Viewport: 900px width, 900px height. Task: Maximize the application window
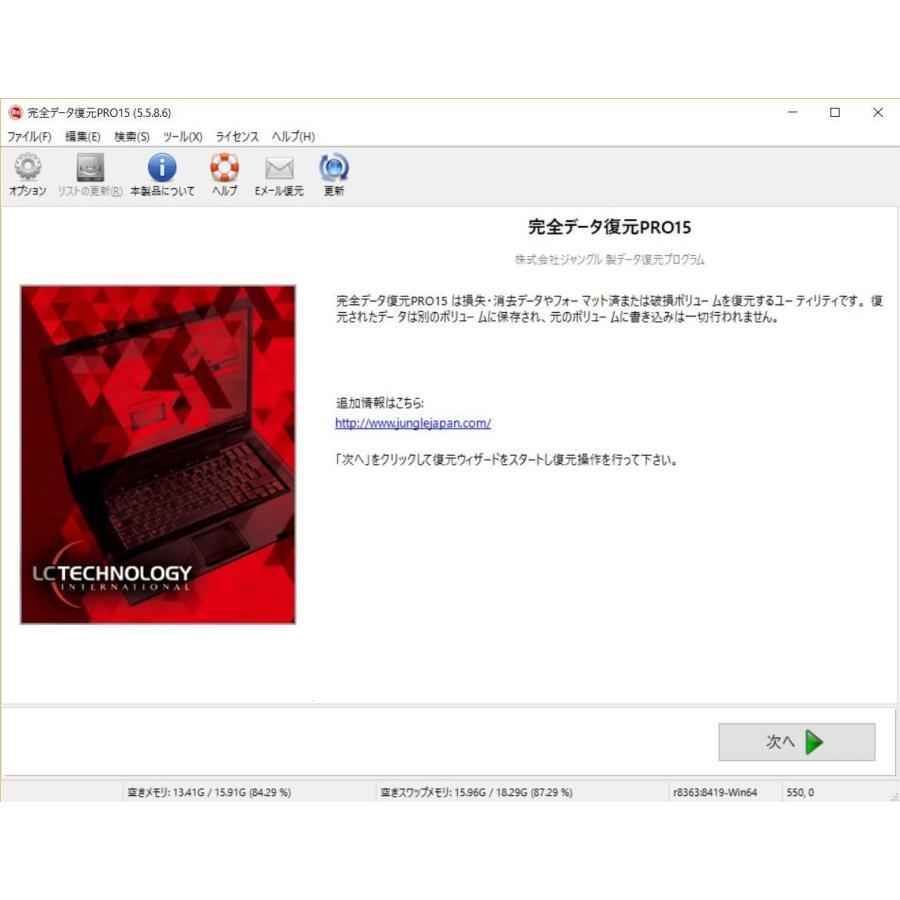click(x=835, y=112)
